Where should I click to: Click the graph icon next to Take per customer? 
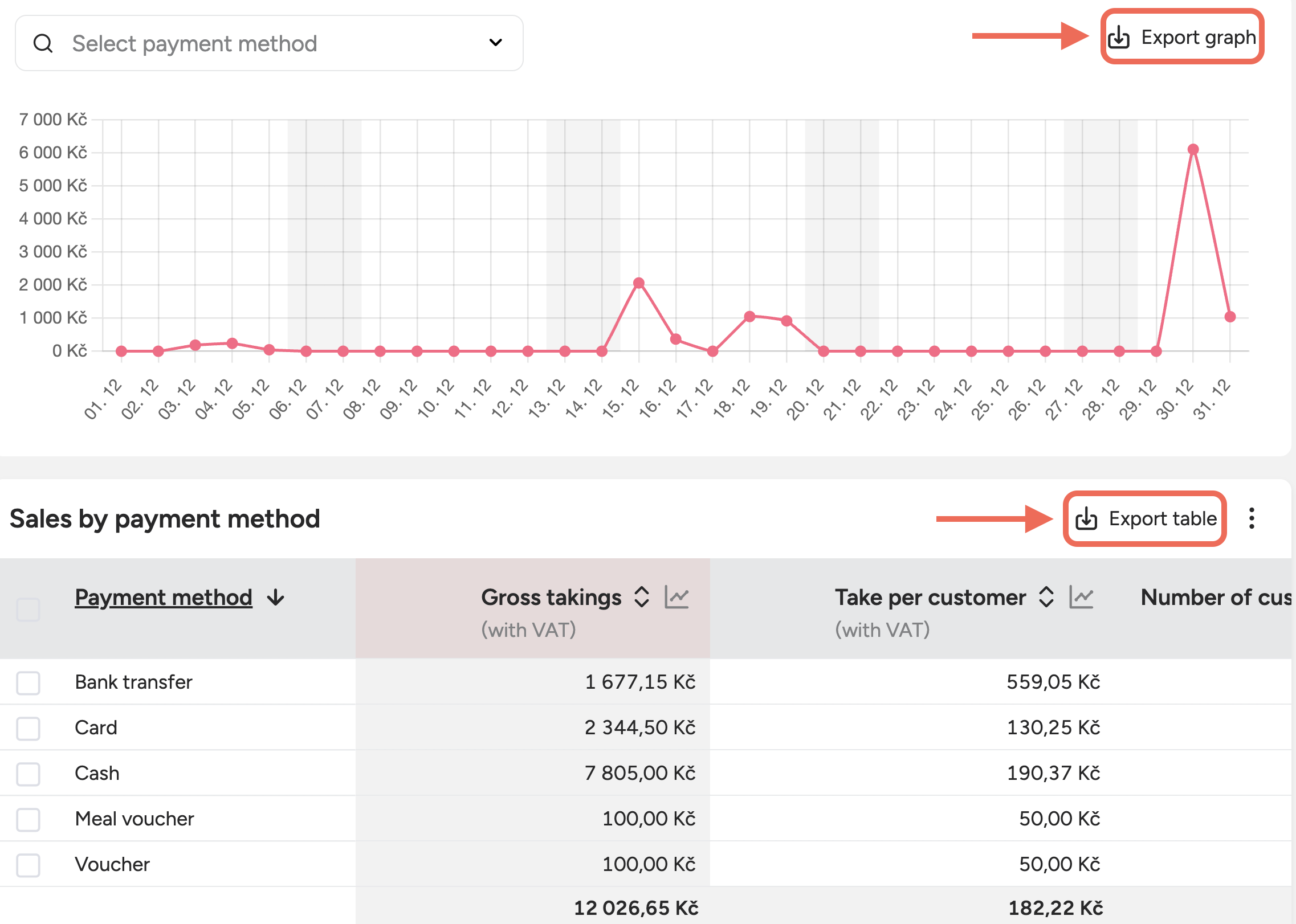[1081, 598]
